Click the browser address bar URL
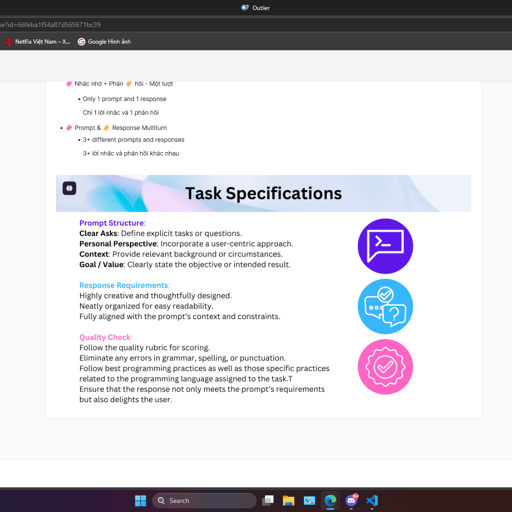This screenshot has height=512, width=512. pyautogui.click(x=50, y=25)
